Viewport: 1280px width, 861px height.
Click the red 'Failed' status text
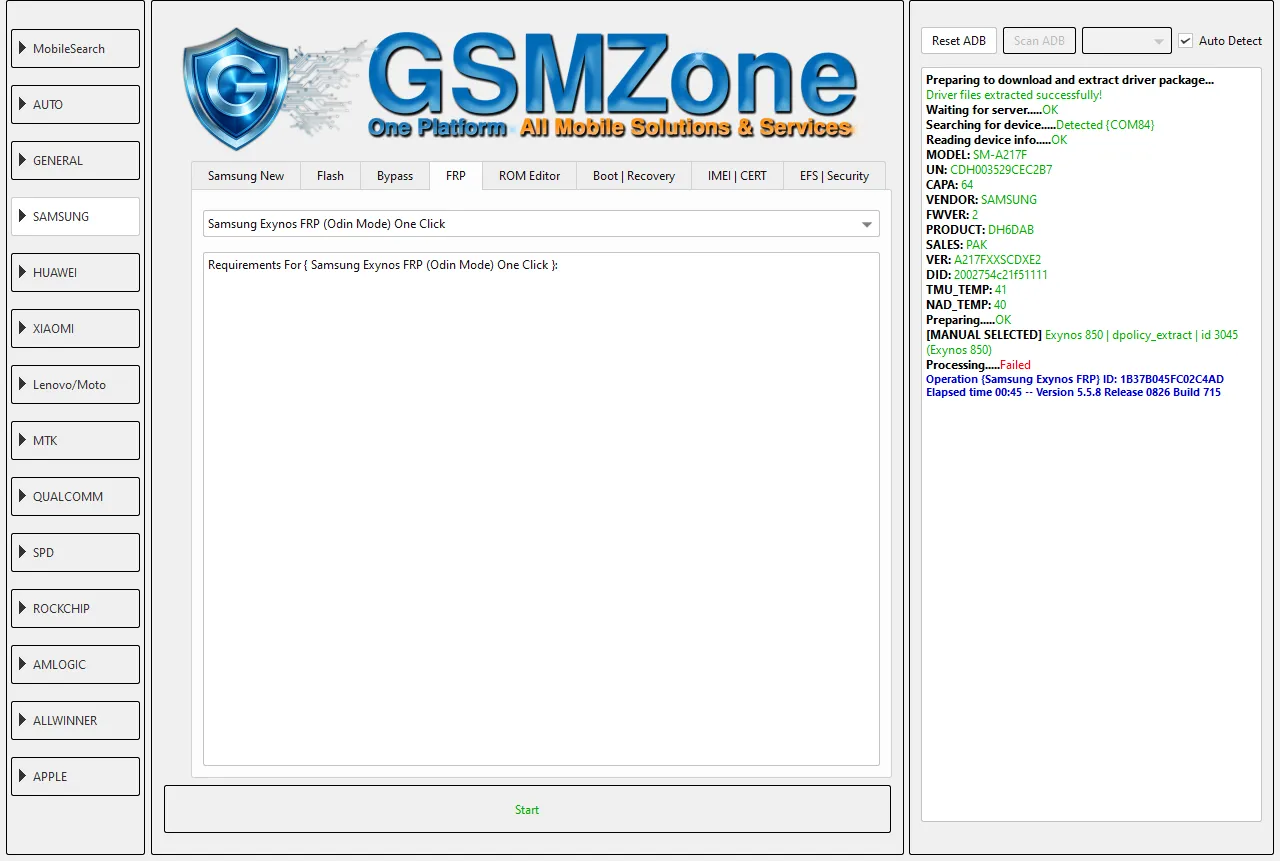(1015, 365)
